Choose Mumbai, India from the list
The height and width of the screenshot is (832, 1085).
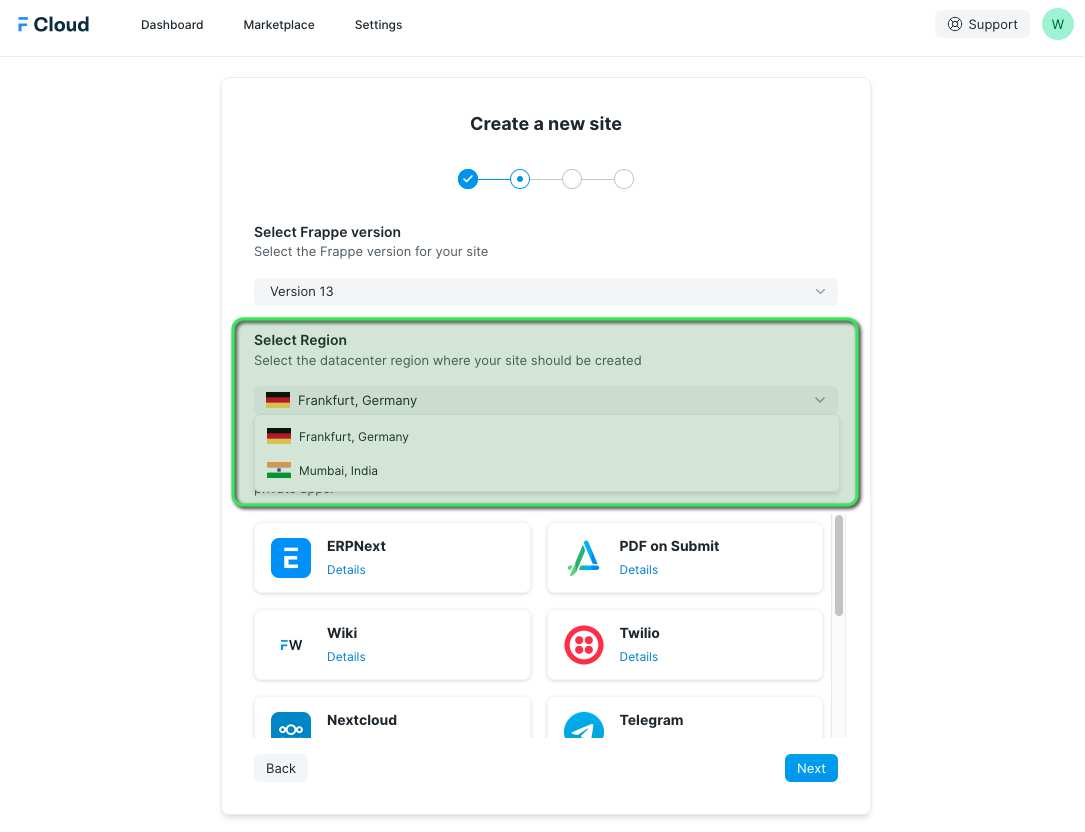coord(547,471)
